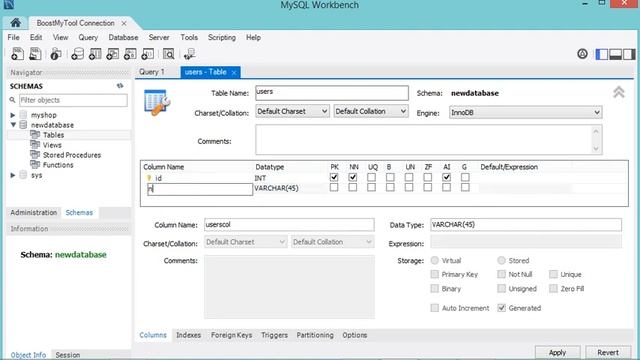Screen dimensions: 640x360
Task: Collapse table header double-chevron icon
Action: tap(619, 92)
